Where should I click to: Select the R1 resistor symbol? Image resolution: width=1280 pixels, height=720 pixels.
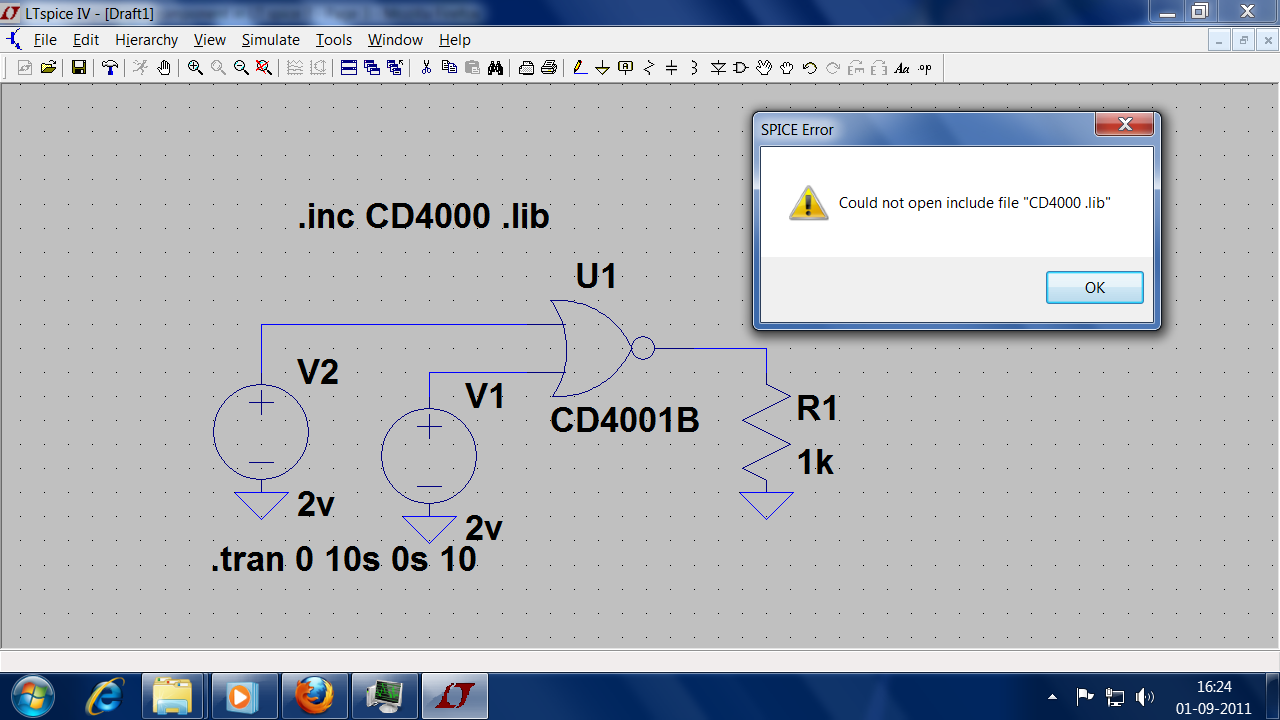coord(767,432)
